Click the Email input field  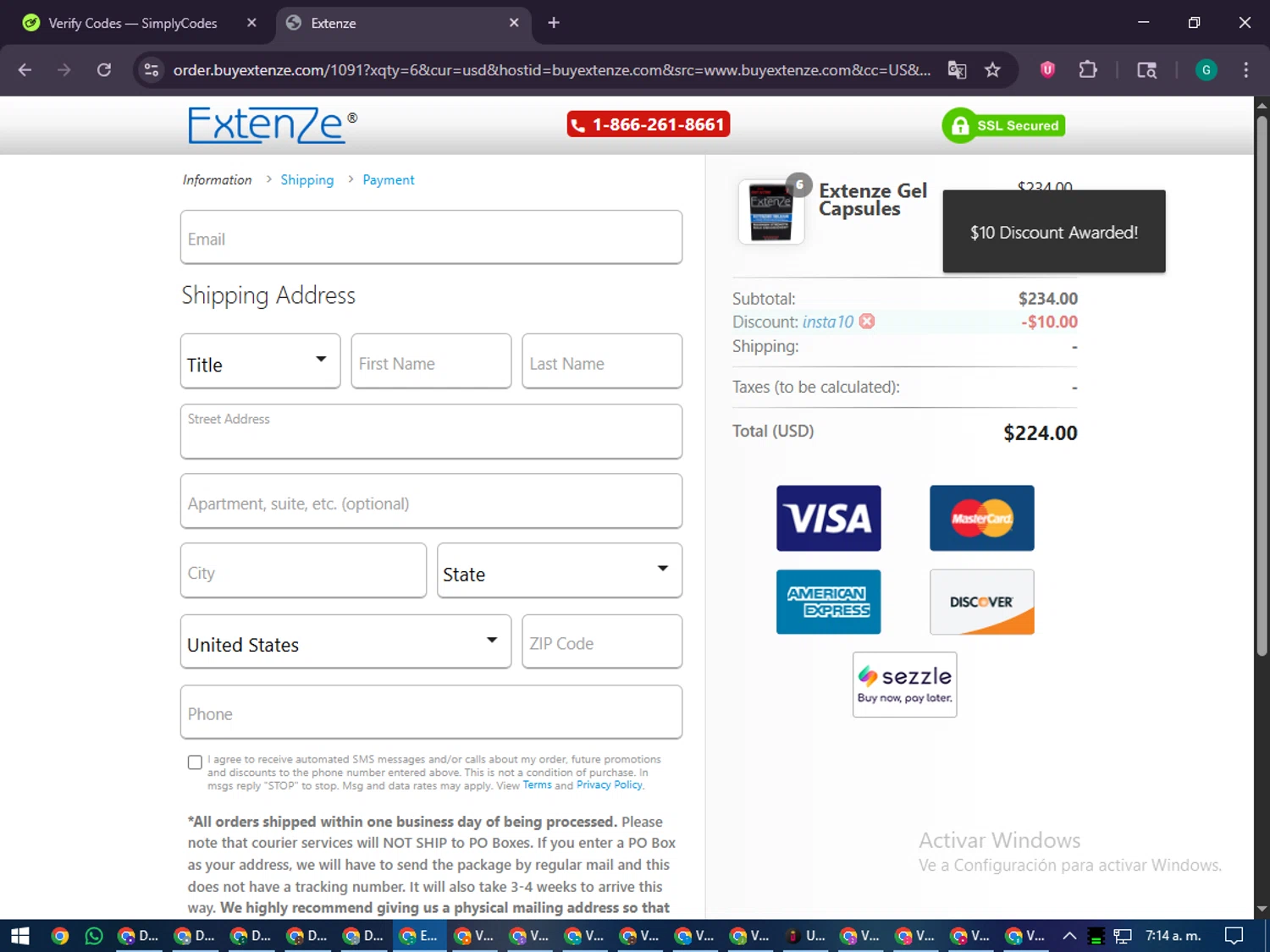[x=431, y=237]
